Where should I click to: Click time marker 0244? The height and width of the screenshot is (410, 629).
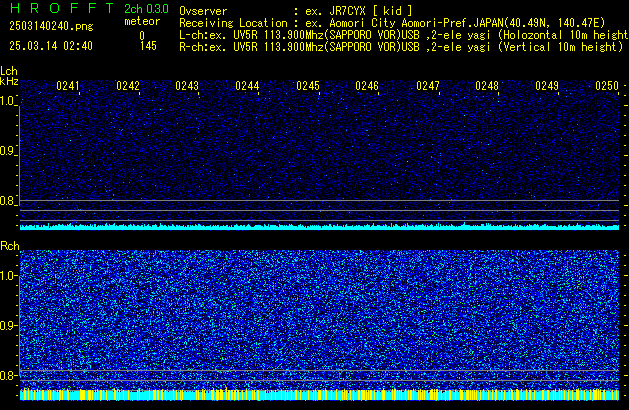pos(247,86)
